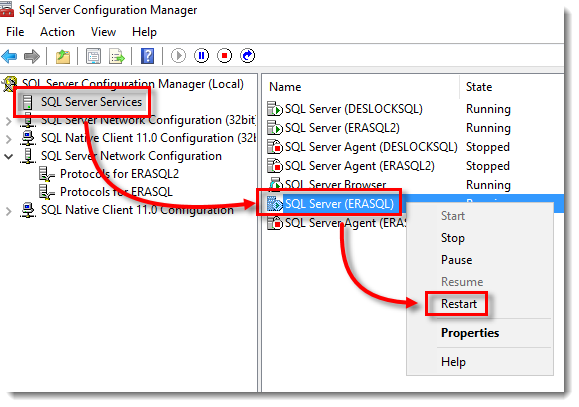Expand SQL Native Client 11.0 Configuration (32bit) node
This screenshot has height=407, width=579.
point(8,139)
